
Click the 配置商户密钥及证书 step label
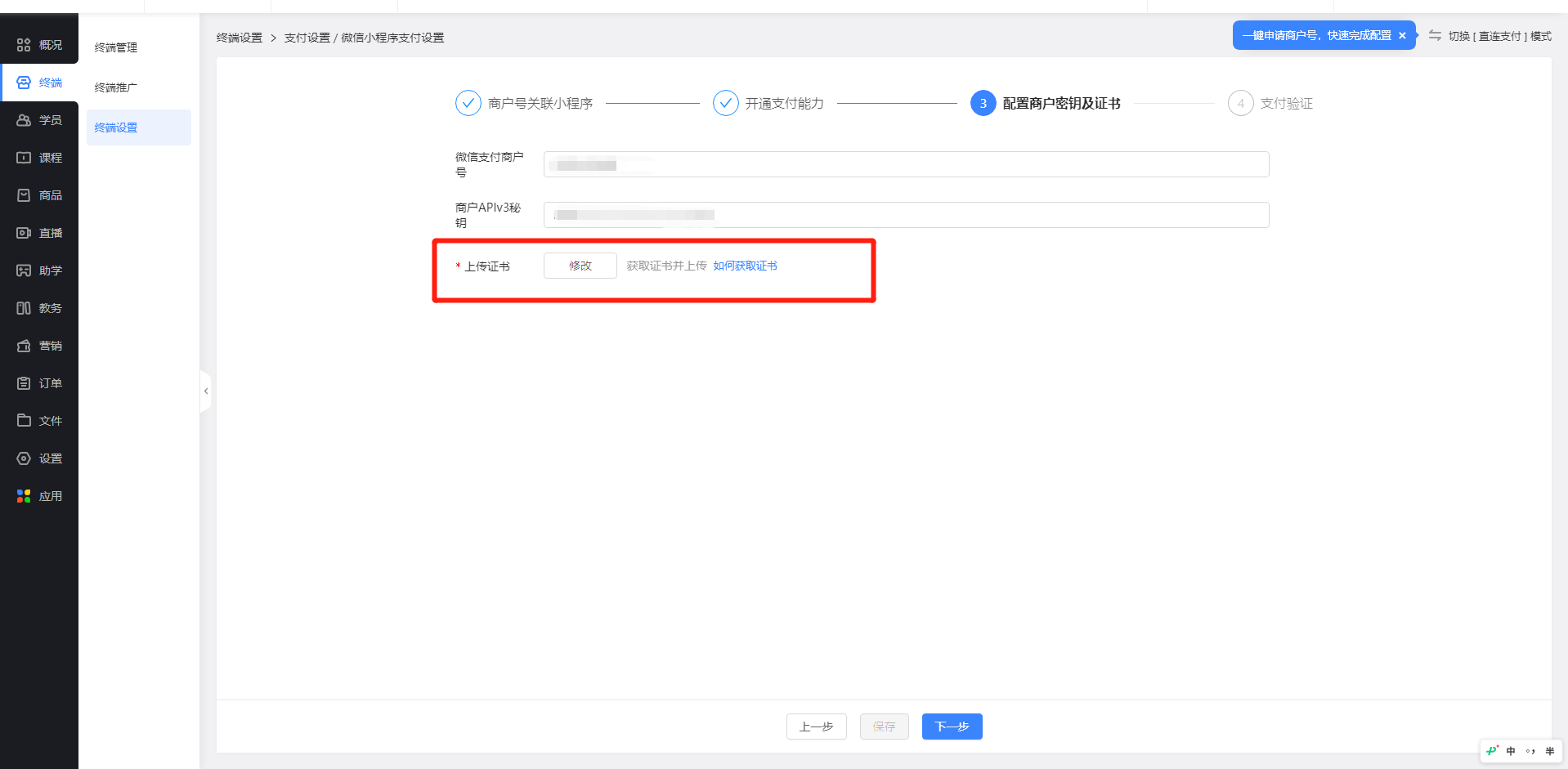[x=1062, y=104]
